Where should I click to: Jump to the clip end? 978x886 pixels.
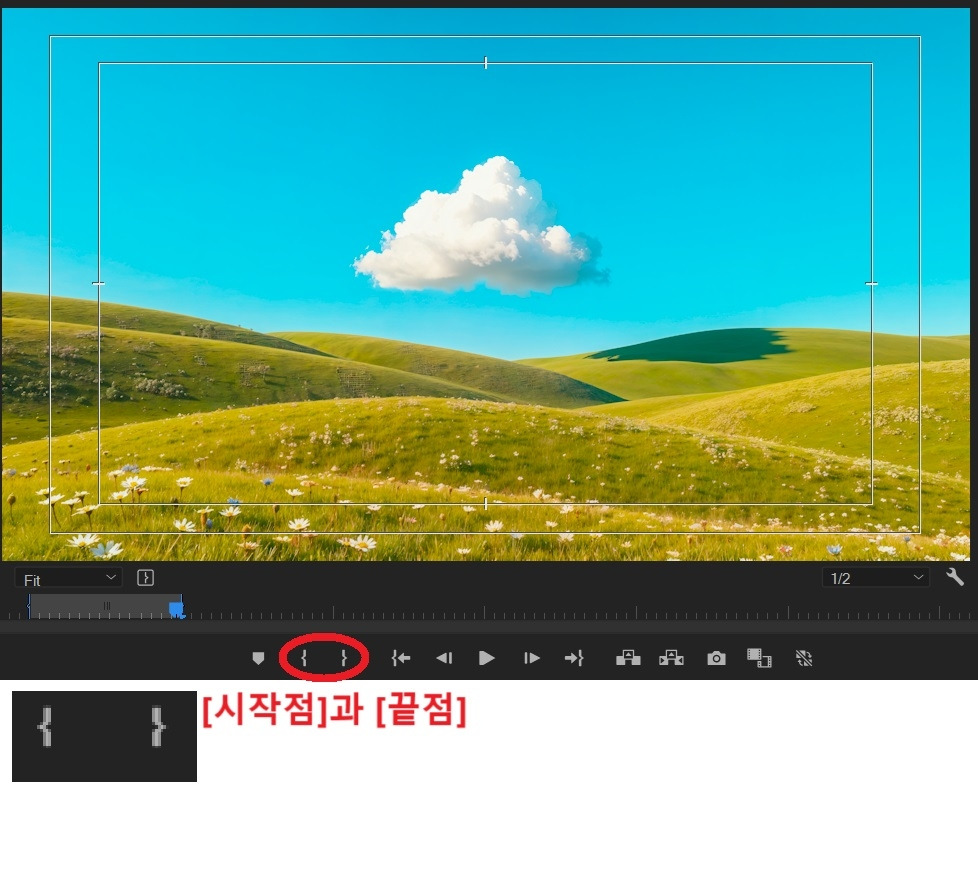tap(575, 658)
